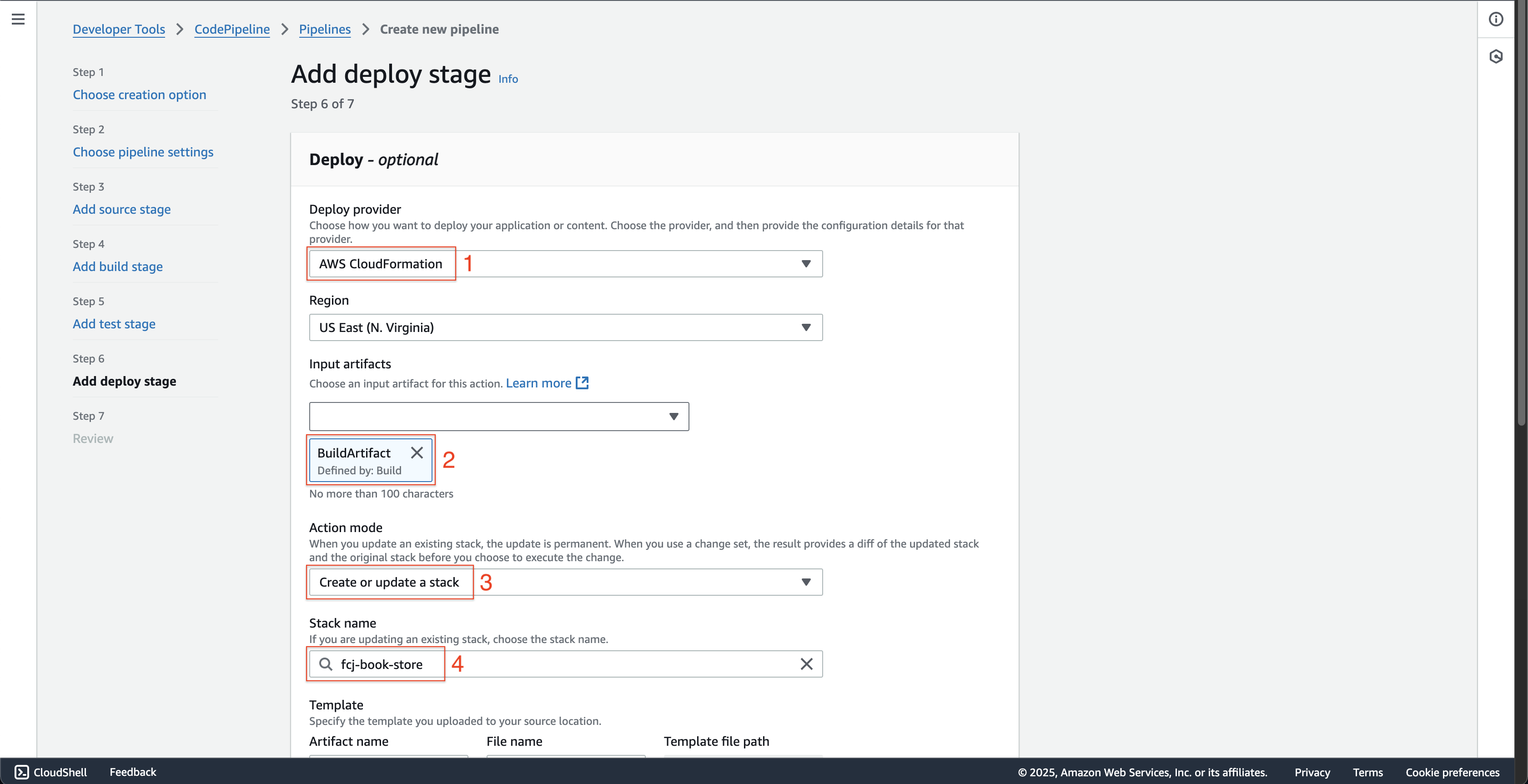Navigate to Choose creation option step
This screenshot has width=1528, height=784.
[140, 95]
